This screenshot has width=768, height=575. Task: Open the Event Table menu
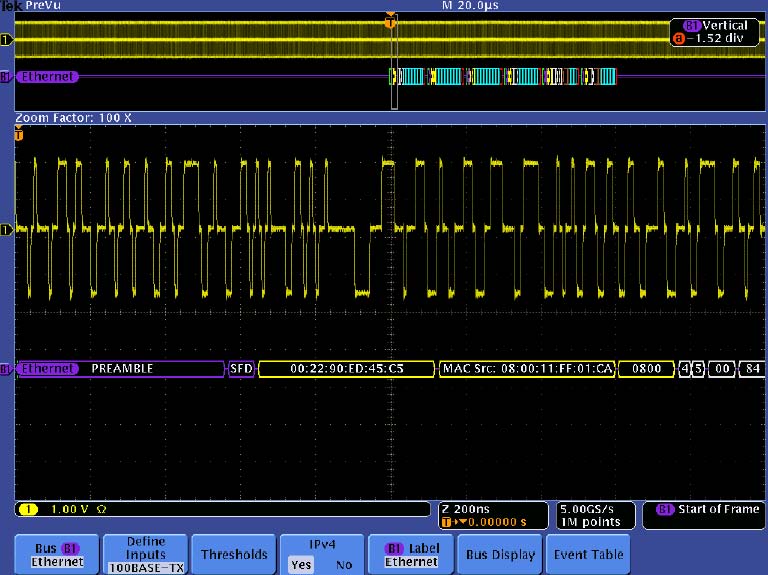coord(589,554)
